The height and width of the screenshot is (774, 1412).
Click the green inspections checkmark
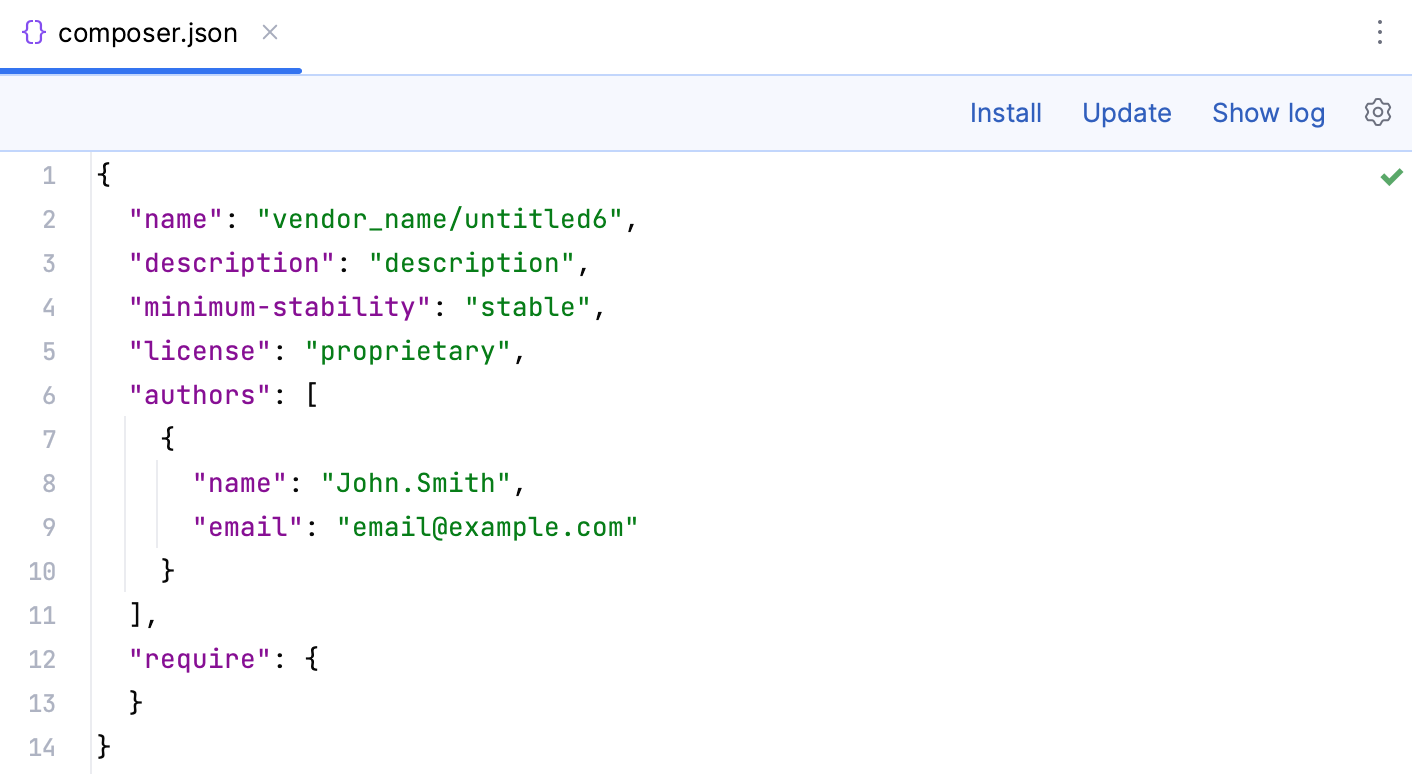(x=1391, y=176)
